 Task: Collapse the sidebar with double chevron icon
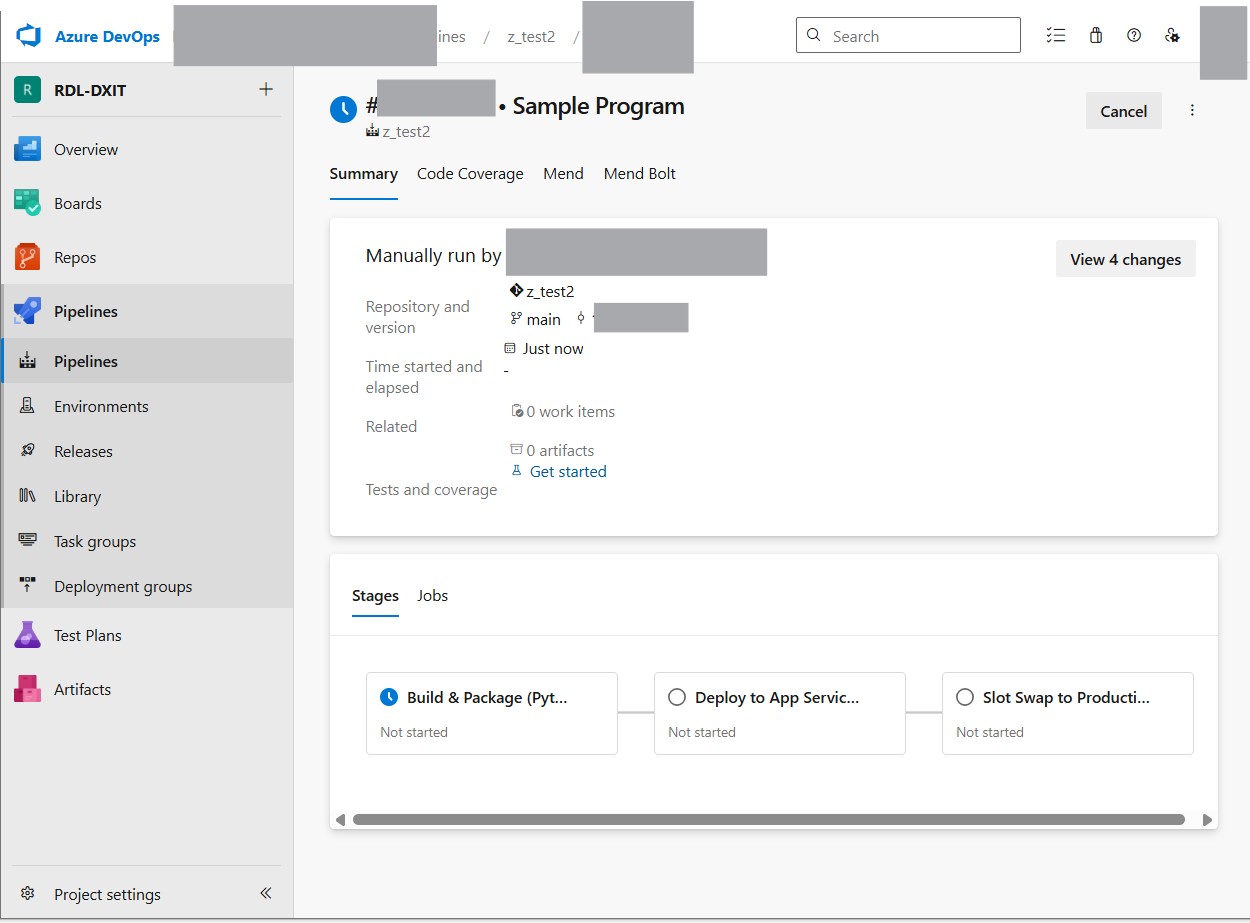click(x=266, y=893)
